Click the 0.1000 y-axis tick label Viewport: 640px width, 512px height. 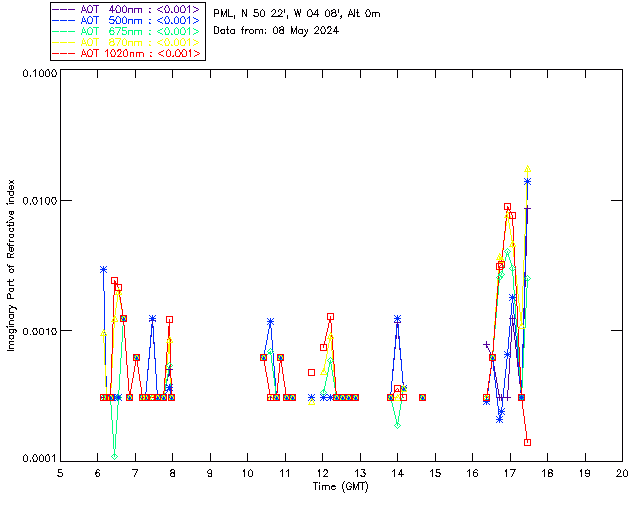click(39, 73)
